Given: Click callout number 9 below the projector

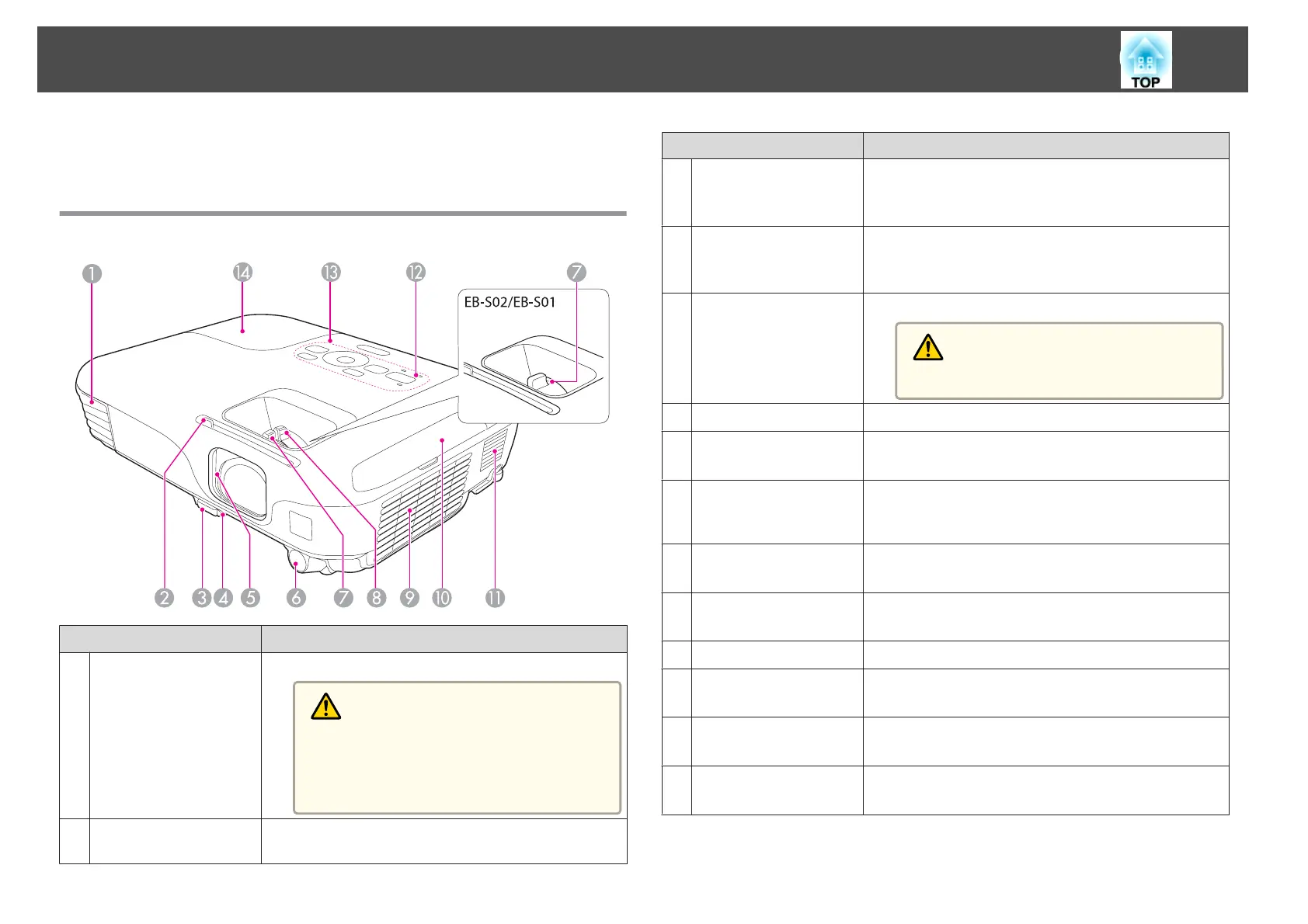Looking at the screenshot, I should pyautogui.click(x=409, y=597).
